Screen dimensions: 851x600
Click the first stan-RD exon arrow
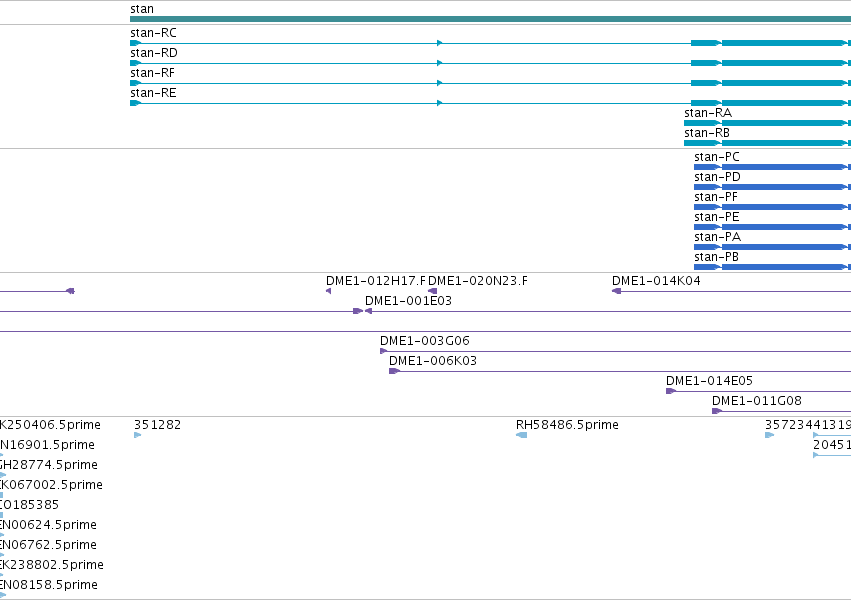click(x=136, y=63)
